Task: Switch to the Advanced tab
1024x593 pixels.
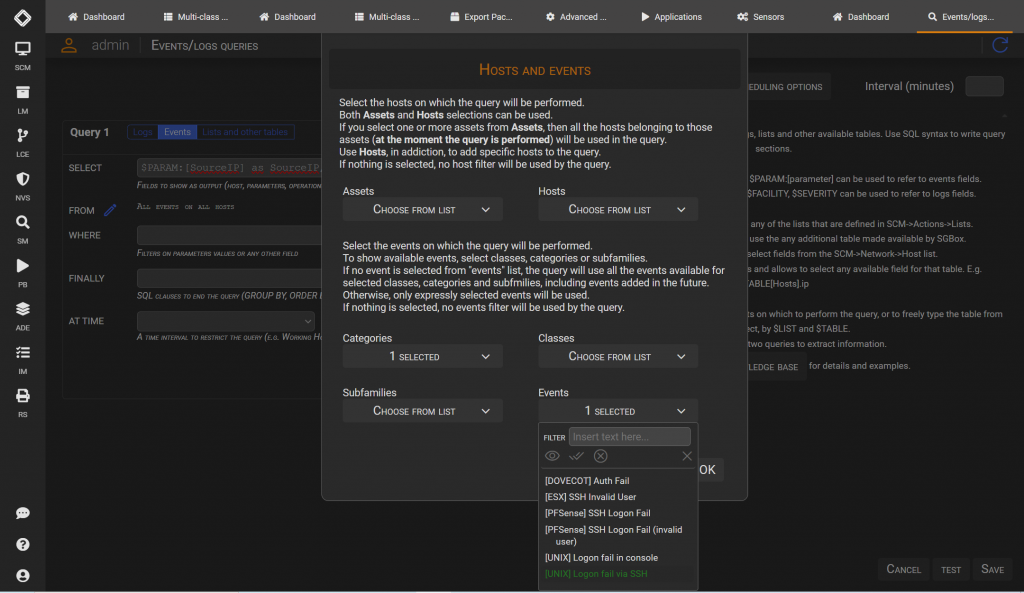Action: coord(576,17)
